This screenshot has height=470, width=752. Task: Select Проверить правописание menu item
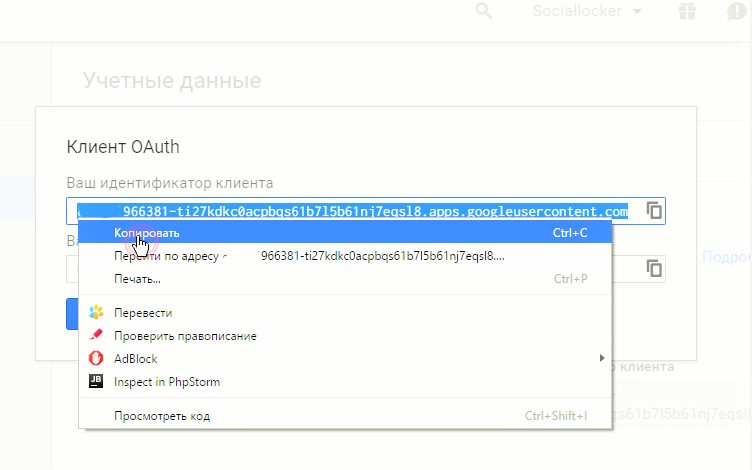click(185, 336)
